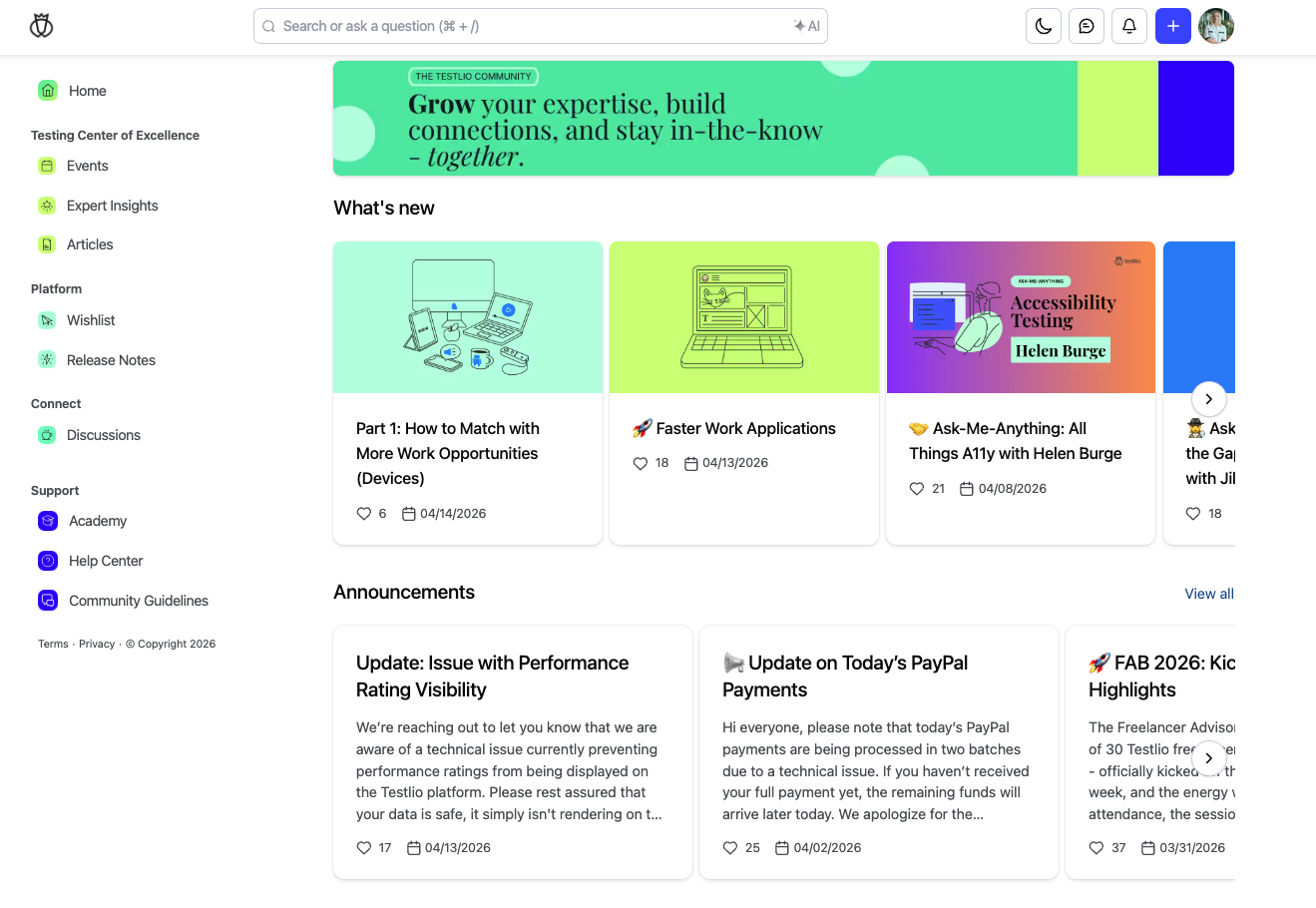
Task: Click the Community Guidelines icon
Action: tap(48, 601)
